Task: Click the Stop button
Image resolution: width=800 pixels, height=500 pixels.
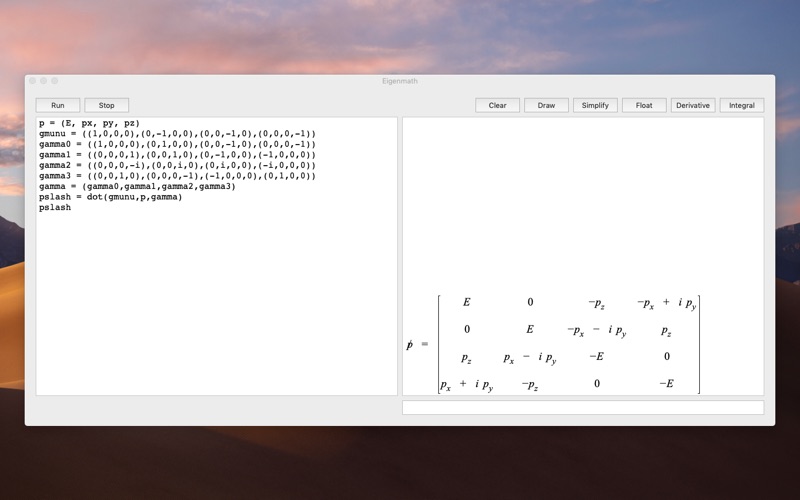Action: click(107, 105)
